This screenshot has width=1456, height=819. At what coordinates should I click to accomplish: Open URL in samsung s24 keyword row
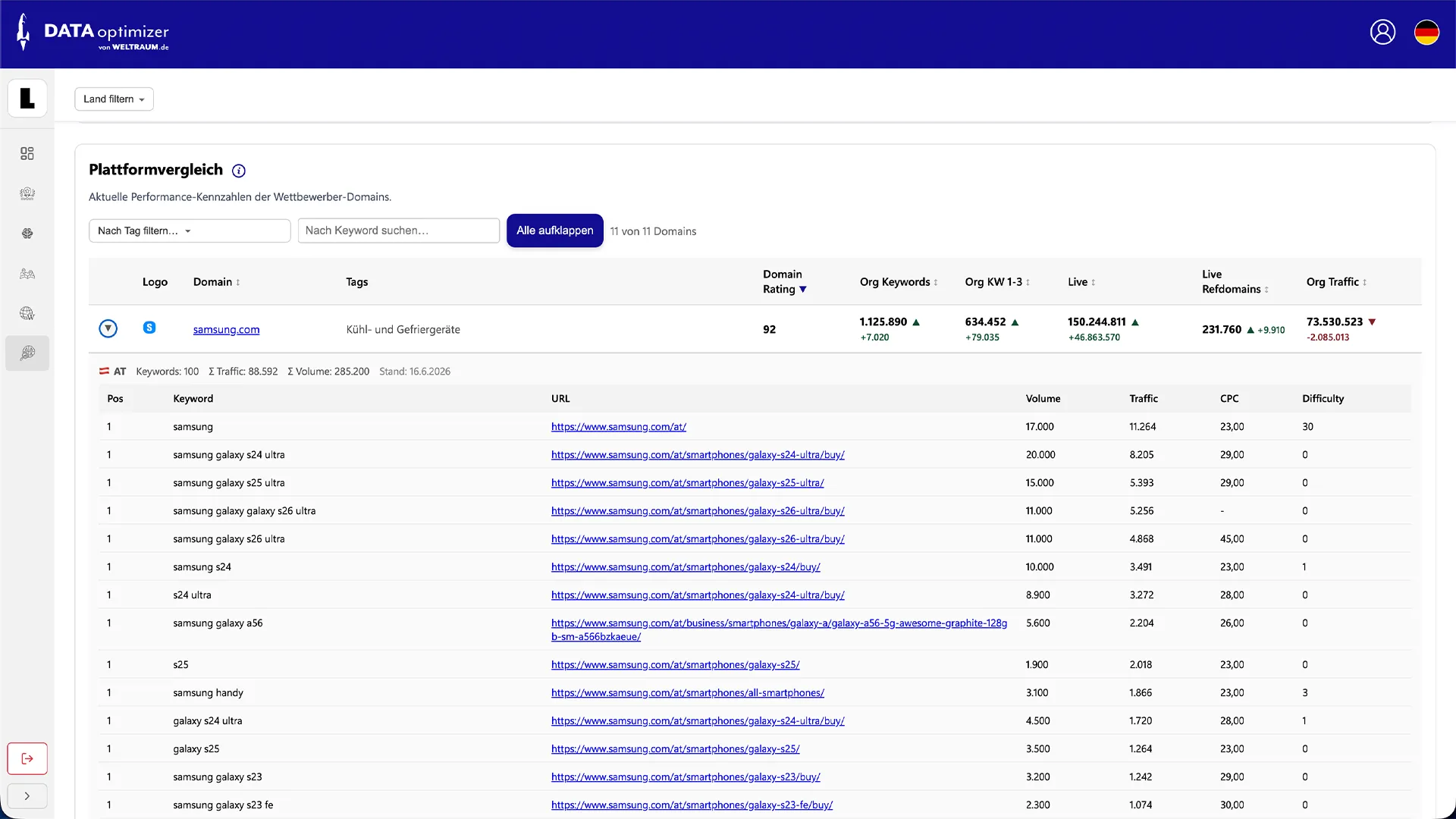point(686,567)
